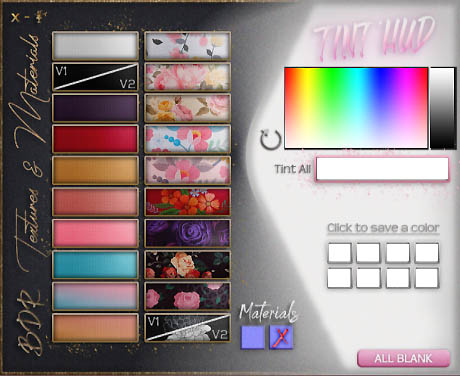This screenshot has width=460, height=376.
Task: Choose the white silver solid texture
Action: (95, 46)
